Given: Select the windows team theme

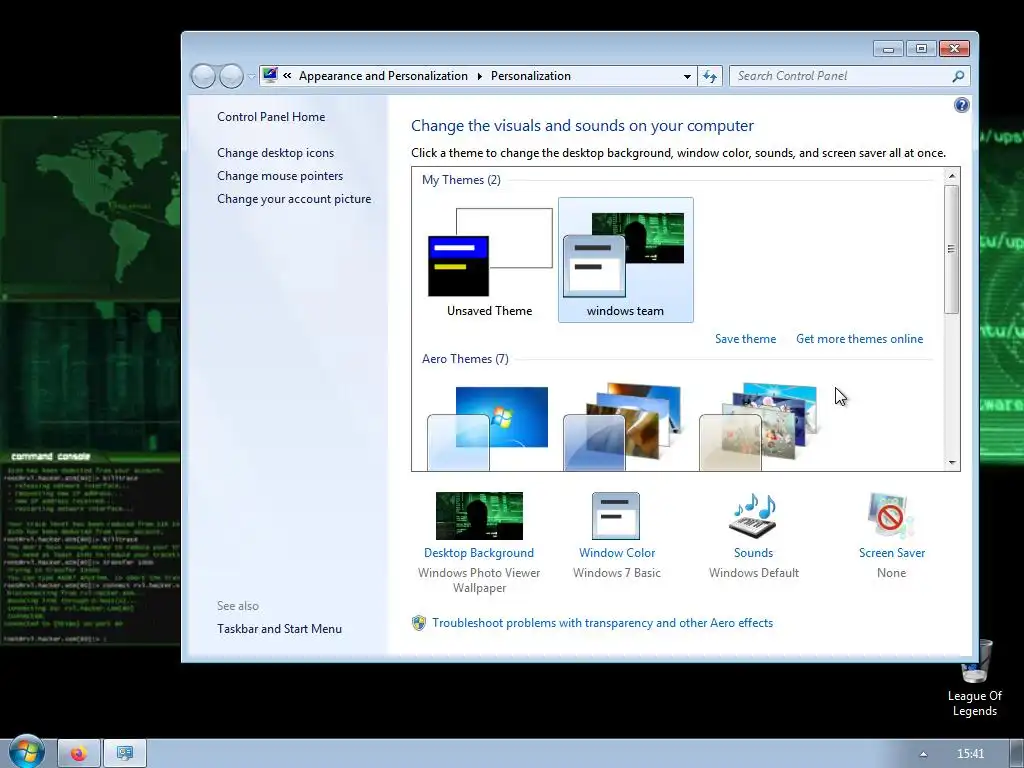Looking at the screenshot, I should point(626,260).
